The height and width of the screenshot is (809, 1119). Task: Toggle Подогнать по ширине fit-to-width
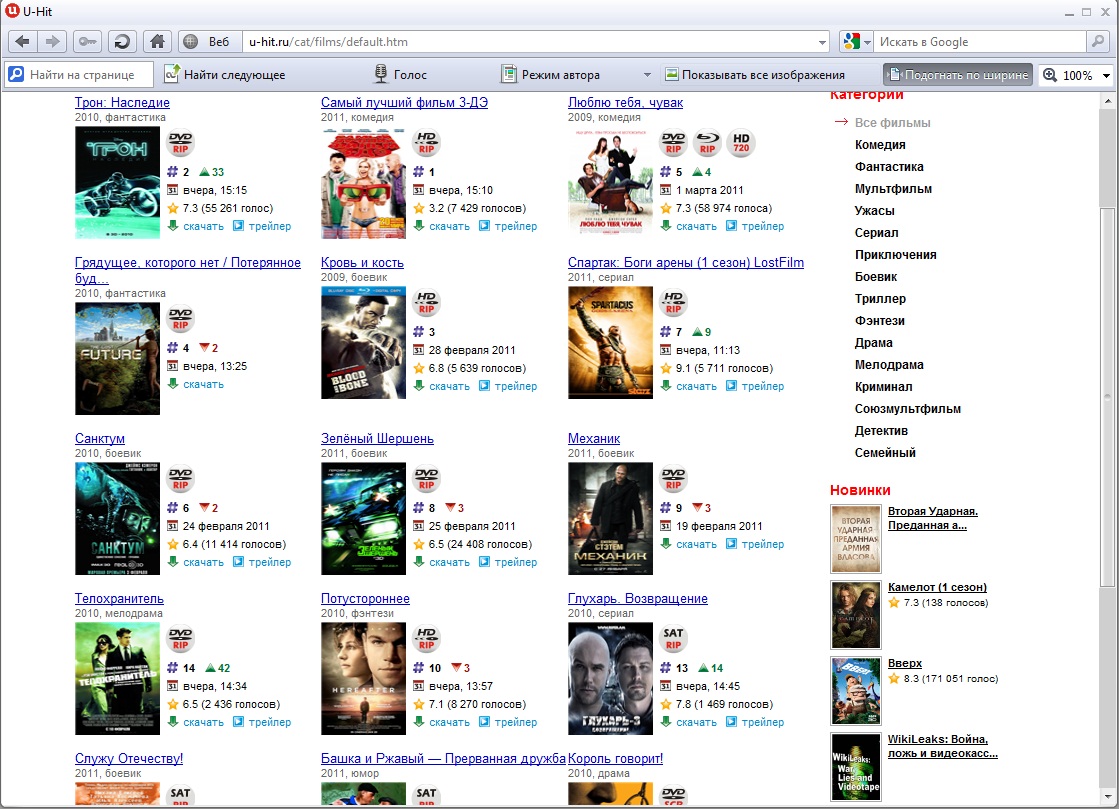(958, 74)
